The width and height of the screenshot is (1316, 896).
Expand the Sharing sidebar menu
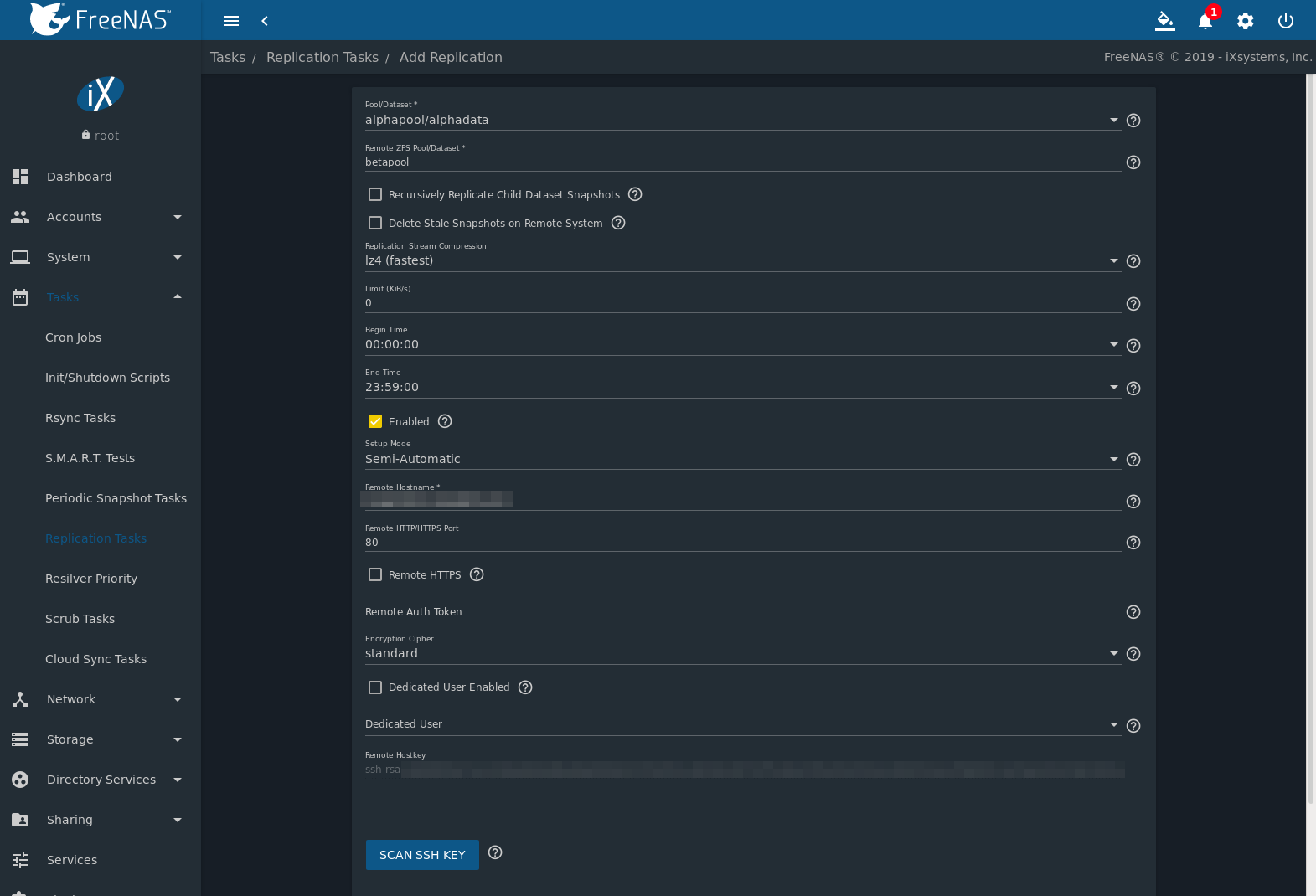coord(101,820)
